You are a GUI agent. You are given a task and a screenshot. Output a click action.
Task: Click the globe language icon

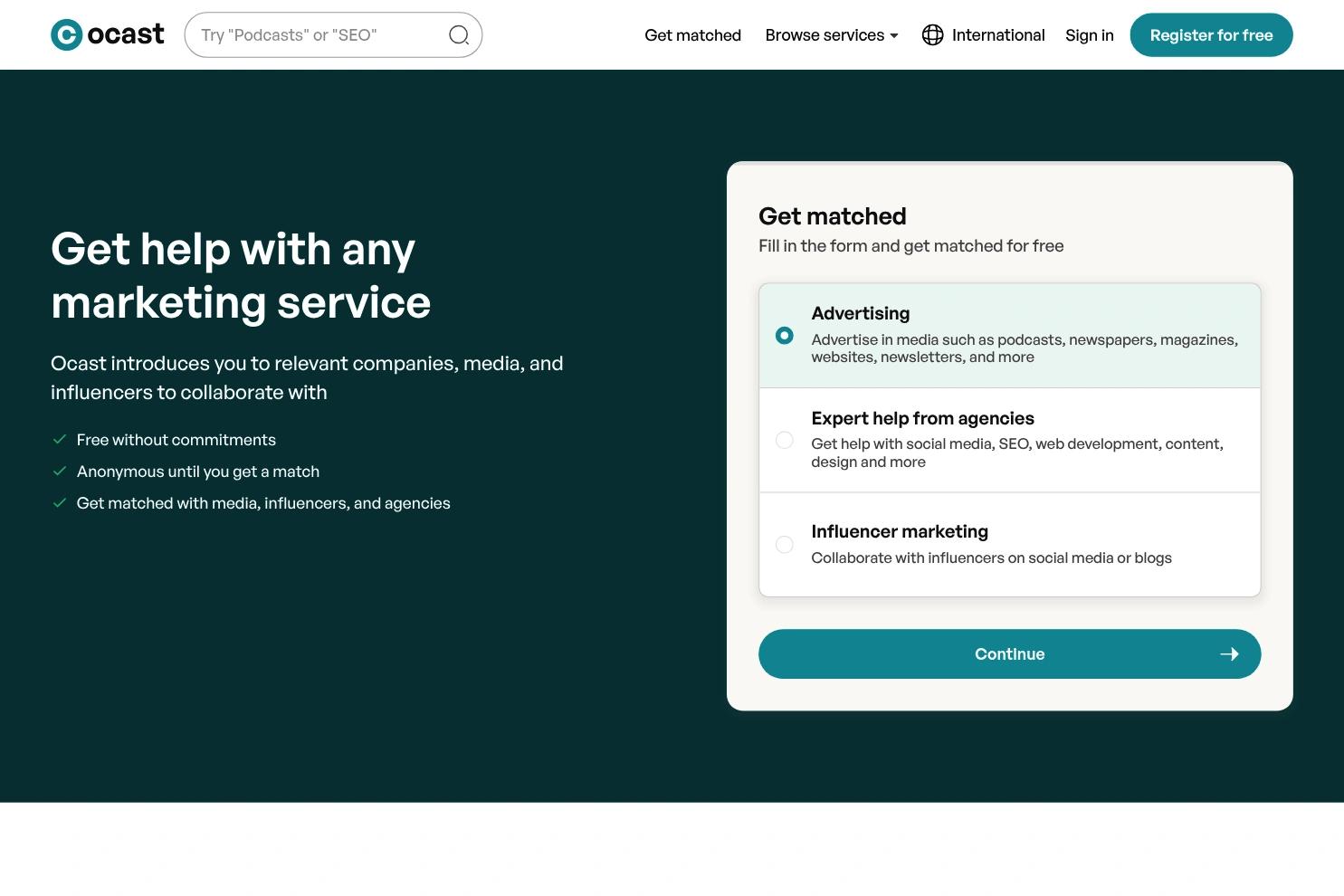932,35
